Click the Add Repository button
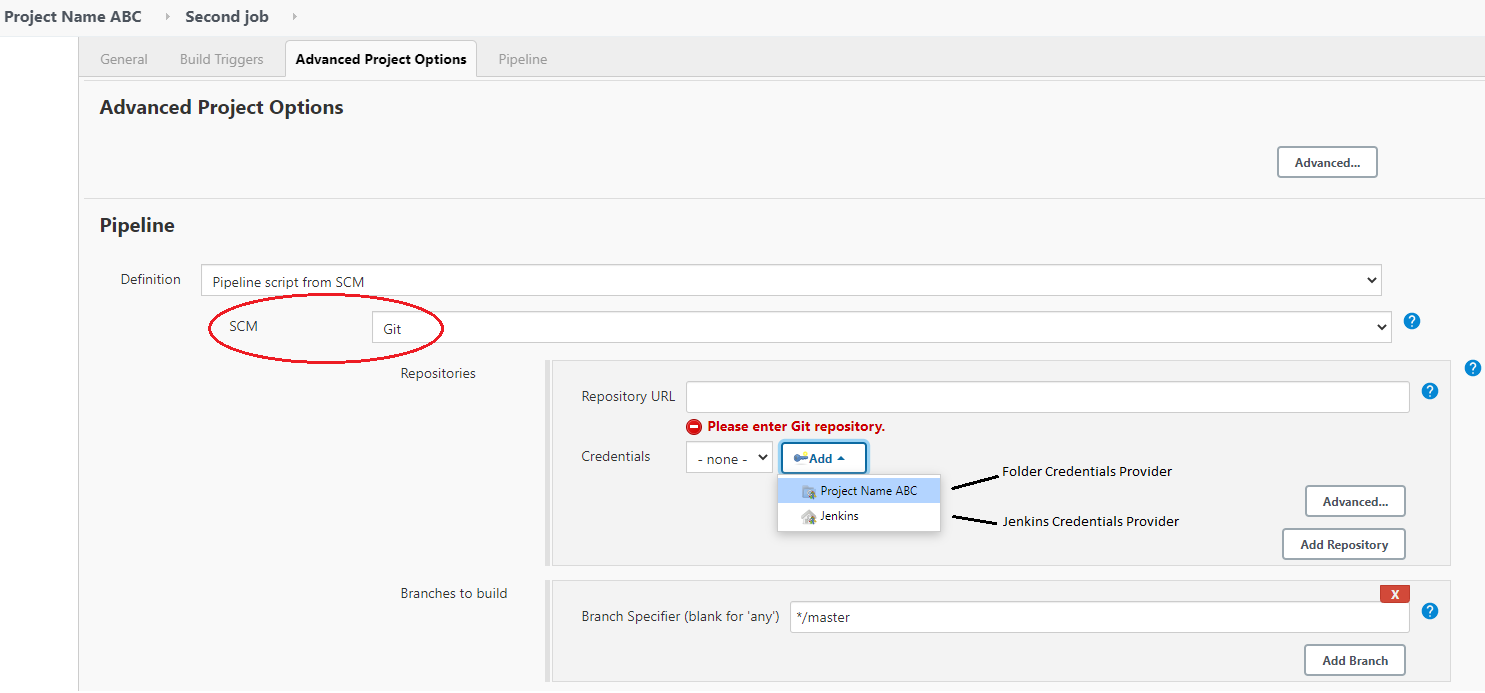This screenshot has width=1485, height=693. pos(1343,544)
